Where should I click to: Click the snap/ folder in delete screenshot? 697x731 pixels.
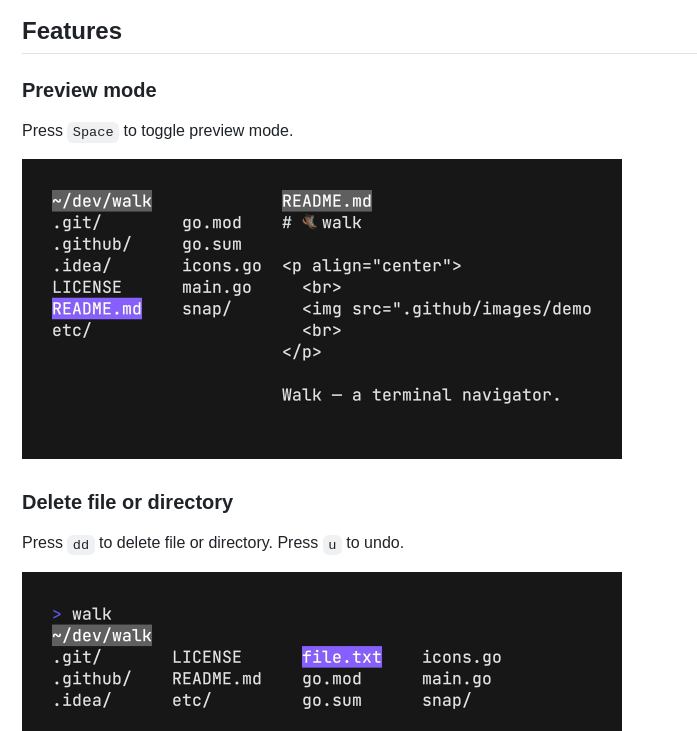[x=446, y=700]
